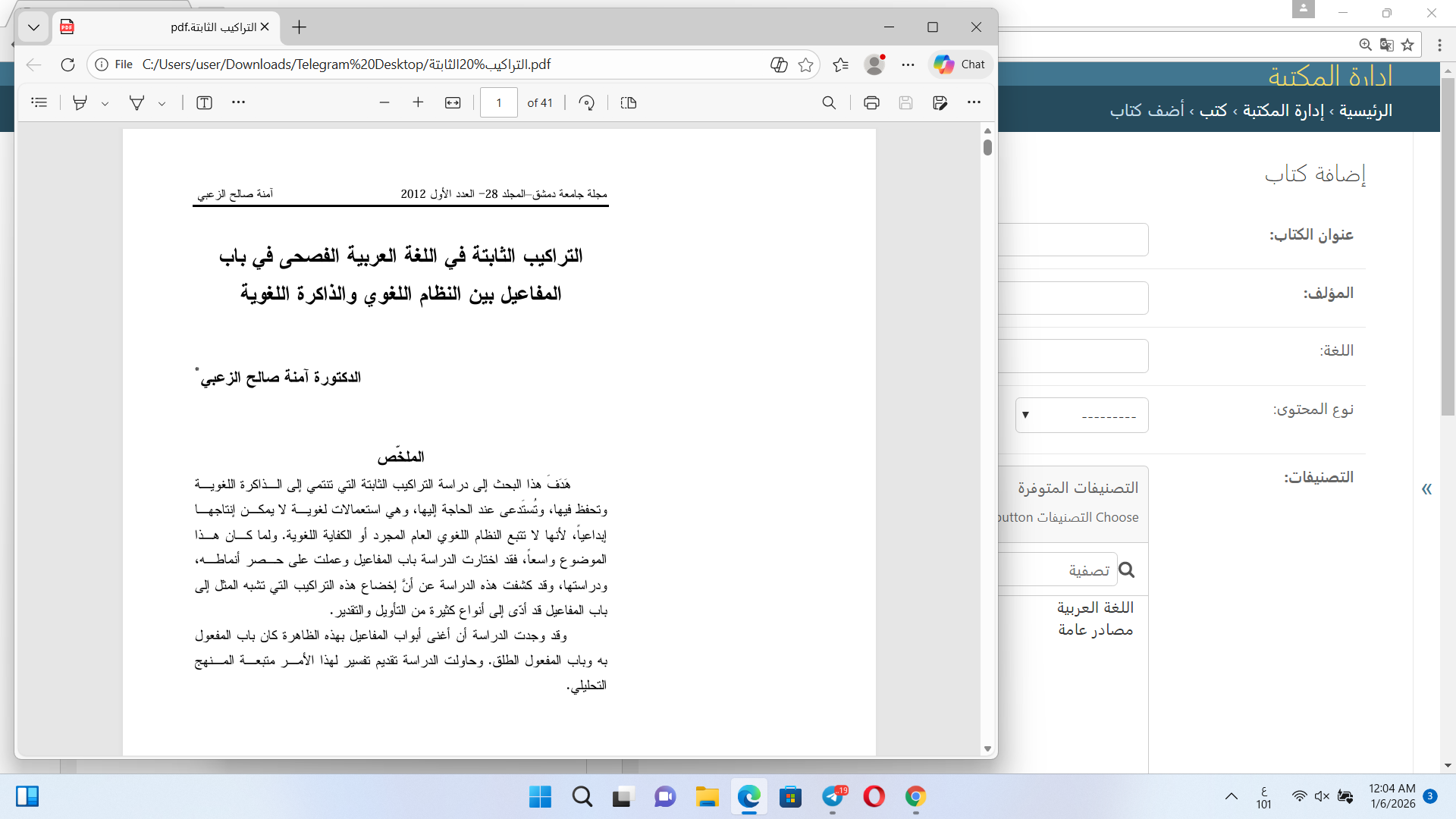Image resolution: width=1456 pixels, height=819 pixels.
Task: Open a new tab in Edge
Action: coord(299,27)
